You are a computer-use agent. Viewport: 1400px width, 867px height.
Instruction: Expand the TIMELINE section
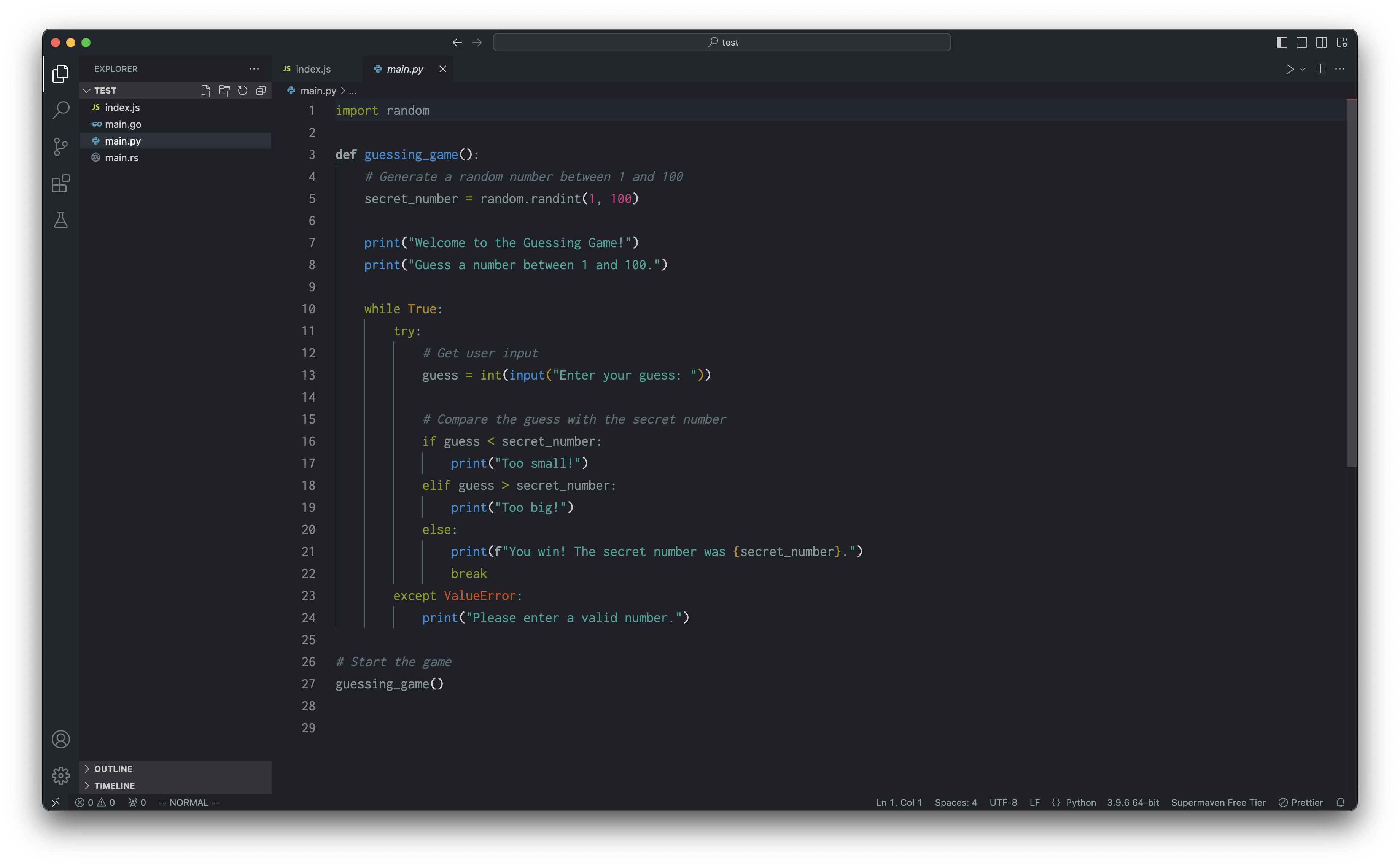pos(175,786)
